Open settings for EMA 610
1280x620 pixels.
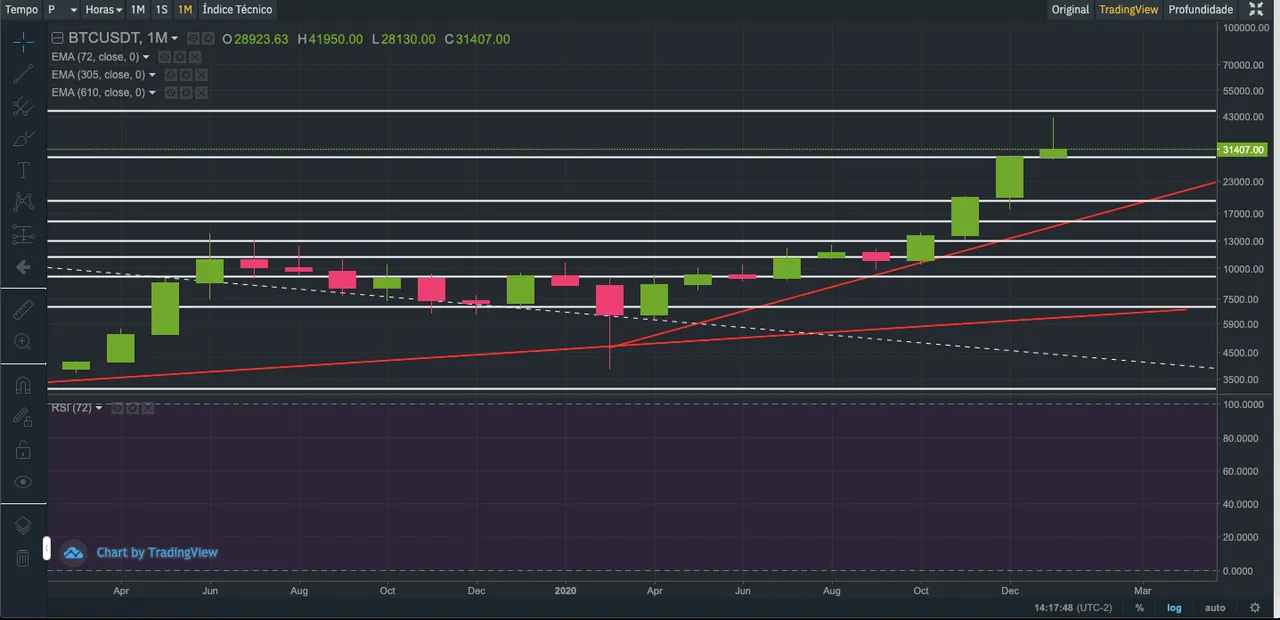pos(186,93)
